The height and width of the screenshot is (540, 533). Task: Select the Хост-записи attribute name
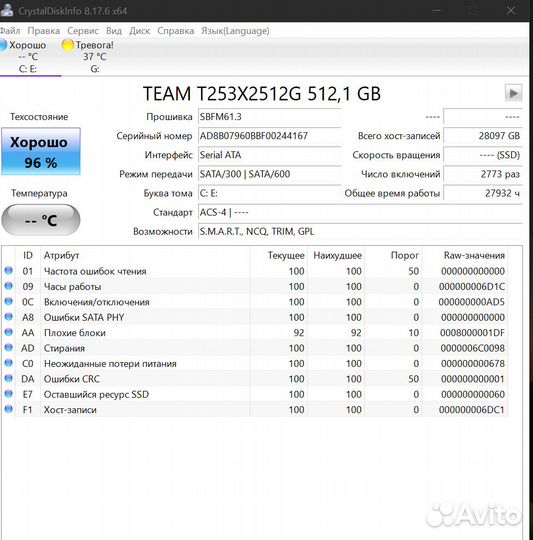(x=70, y=410)
